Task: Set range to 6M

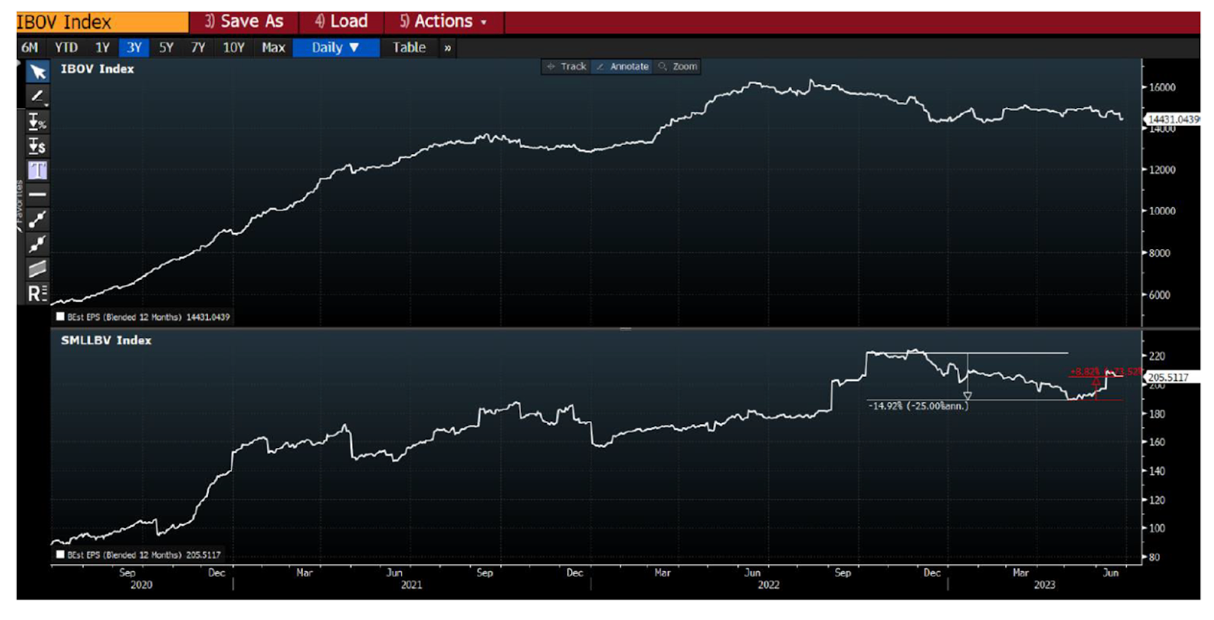Action: tap(30, 47)
